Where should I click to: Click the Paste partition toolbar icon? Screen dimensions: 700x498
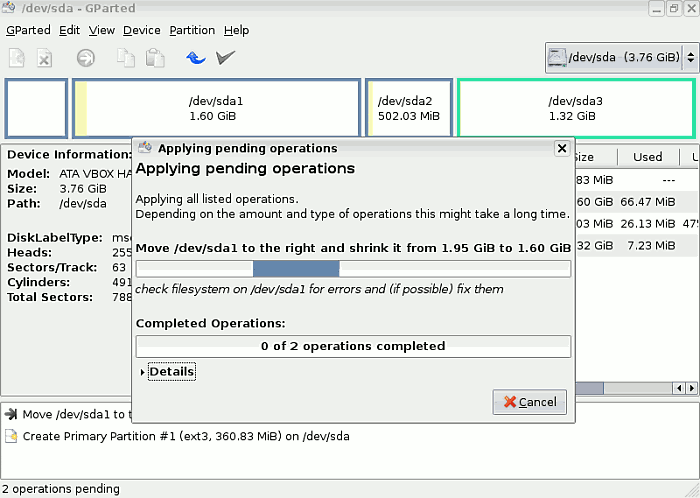[x=155, y=58]
